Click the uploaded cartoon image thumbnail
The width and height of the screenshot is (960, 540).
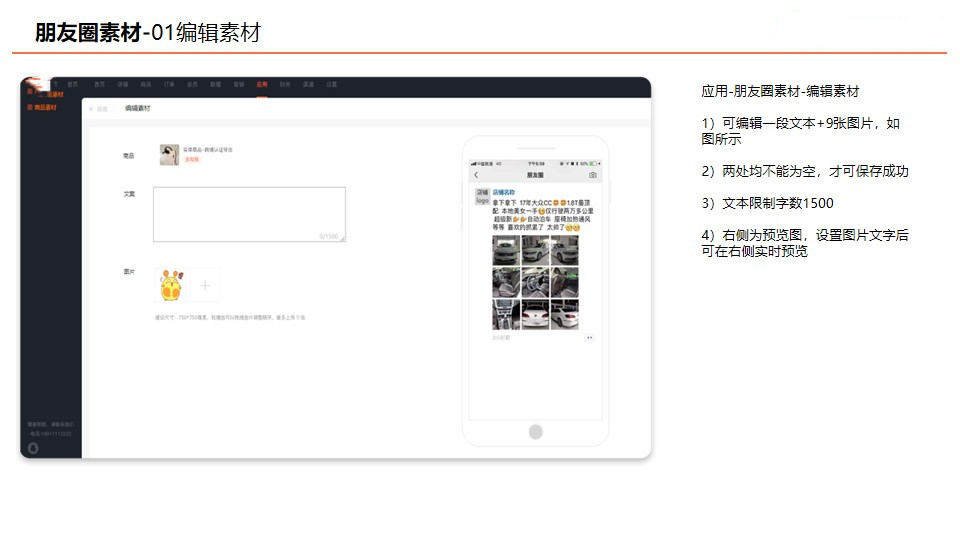pyautogui.click(x=171, y=285)
